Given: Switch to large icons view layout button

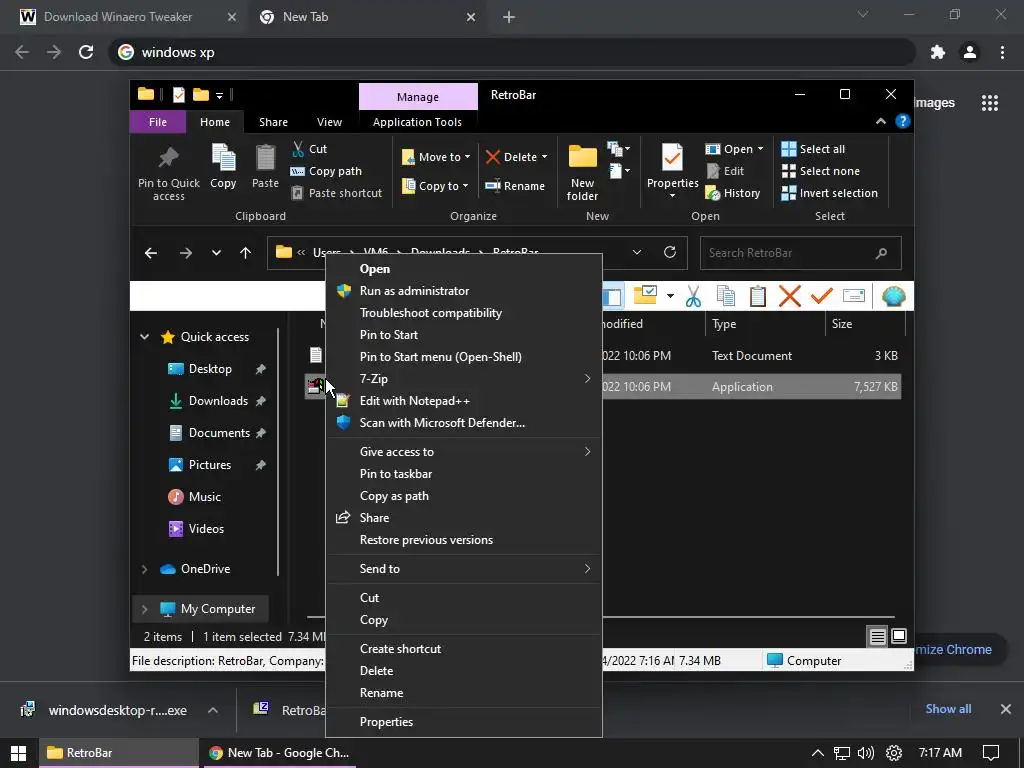Looking at the screenshot, I should pos(899,636).
